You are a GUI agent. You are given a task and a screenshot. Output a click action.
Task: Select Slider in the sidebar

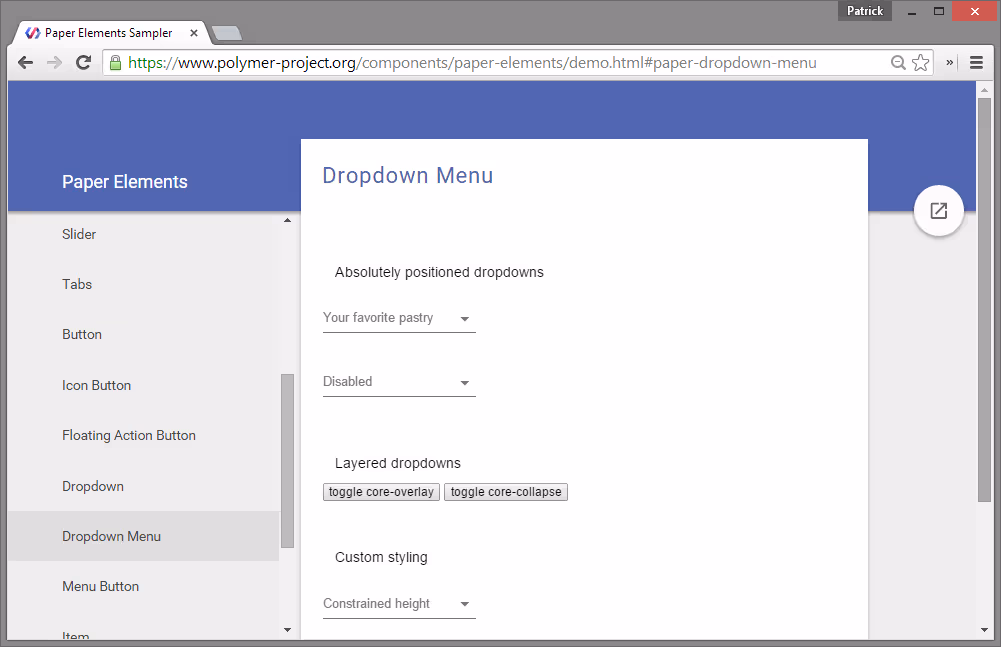[x=79, y=234]
